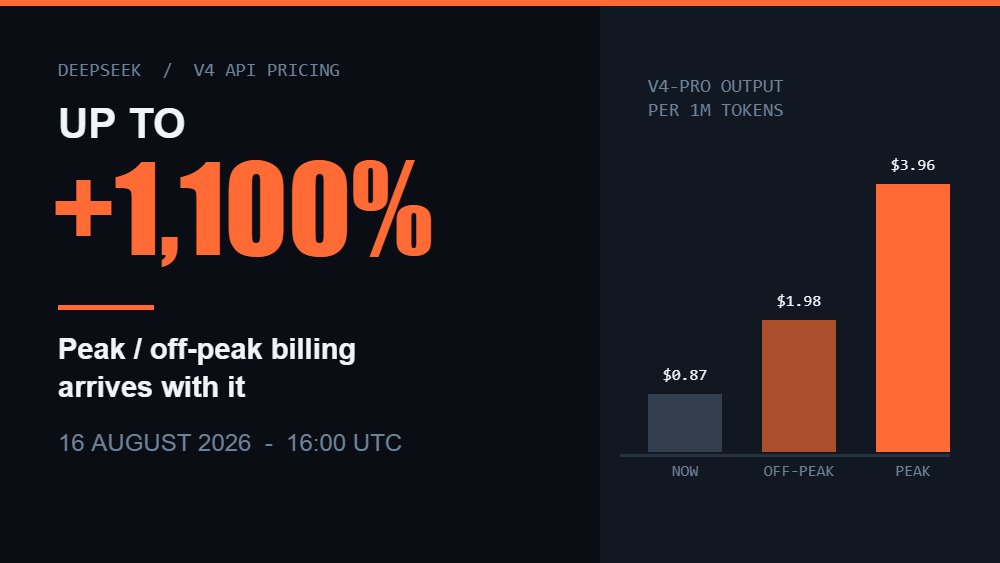
Task: Click the V4 API PRICING label
Action: 267,70
